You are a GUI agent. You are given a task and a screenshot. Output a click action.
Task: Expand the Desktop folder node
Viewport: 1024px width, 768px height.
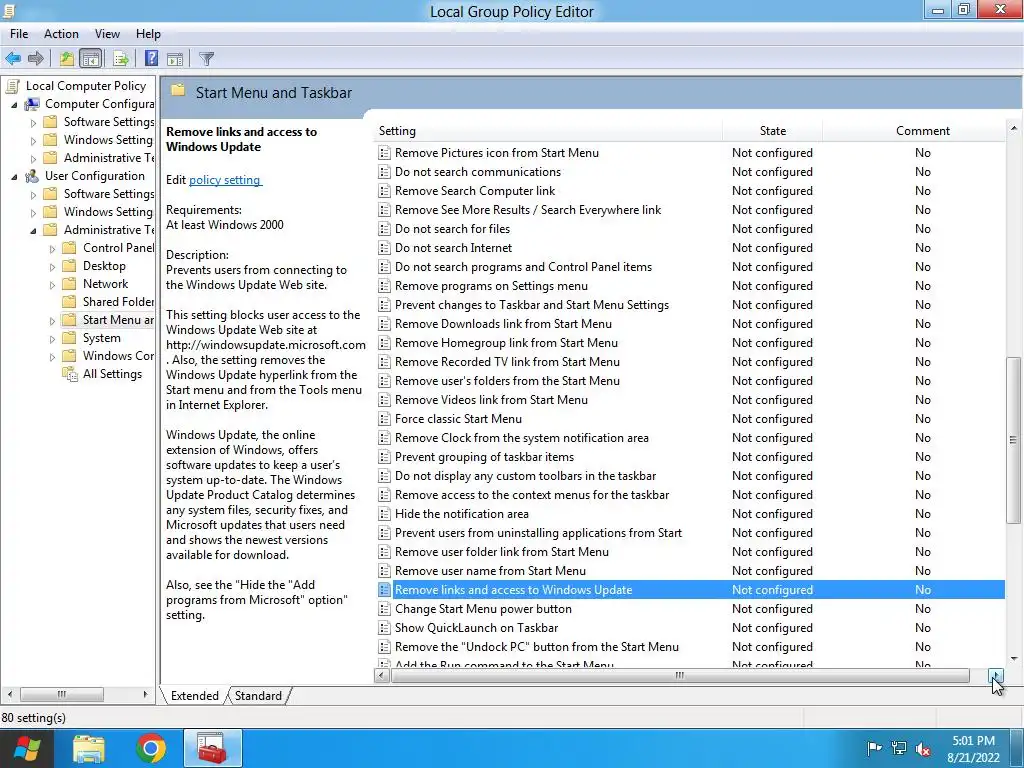[52, 266]
